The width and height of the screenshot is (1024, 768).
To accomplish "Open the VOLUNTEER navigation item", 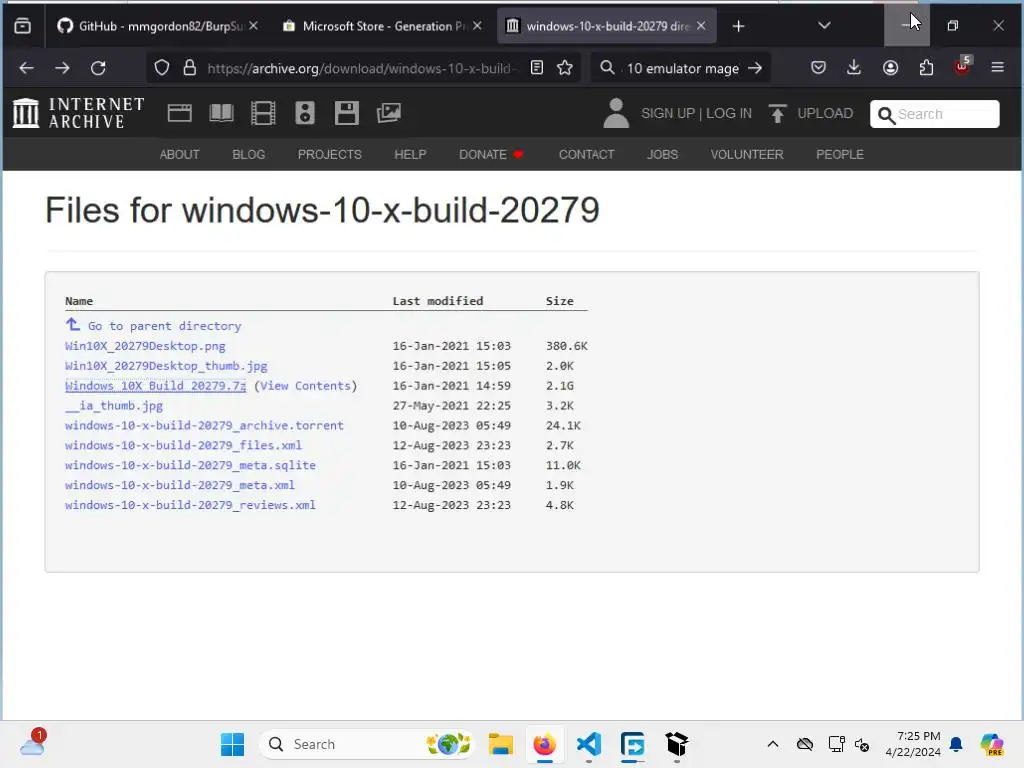I will (746, 155).
